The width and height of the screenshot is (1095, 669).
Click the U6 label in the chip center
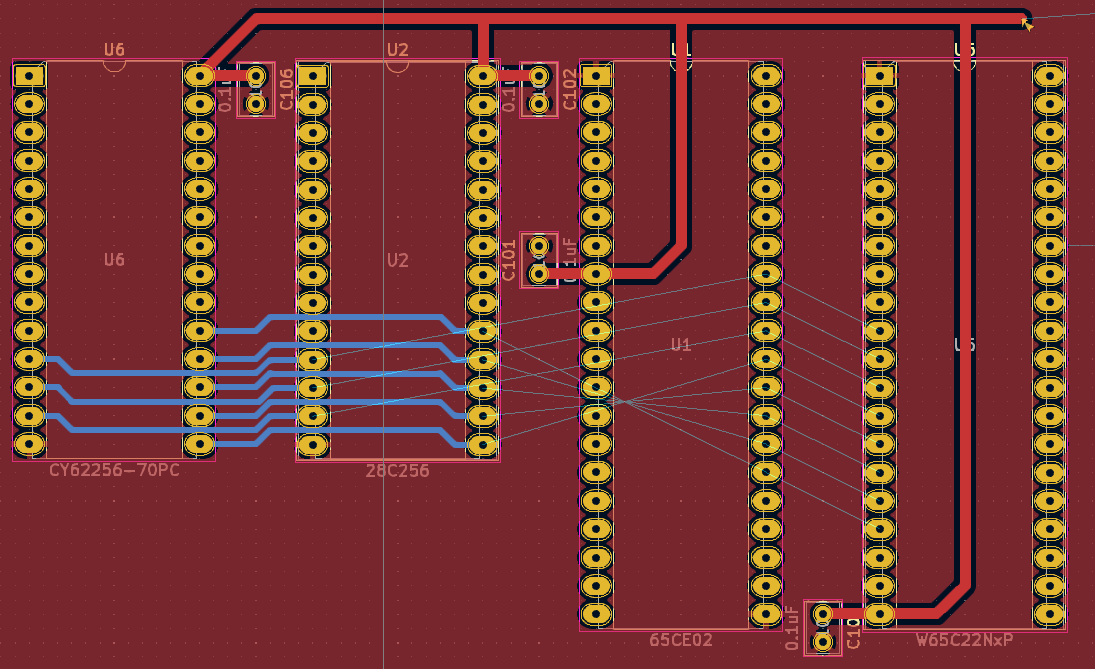tap(115, 260)
